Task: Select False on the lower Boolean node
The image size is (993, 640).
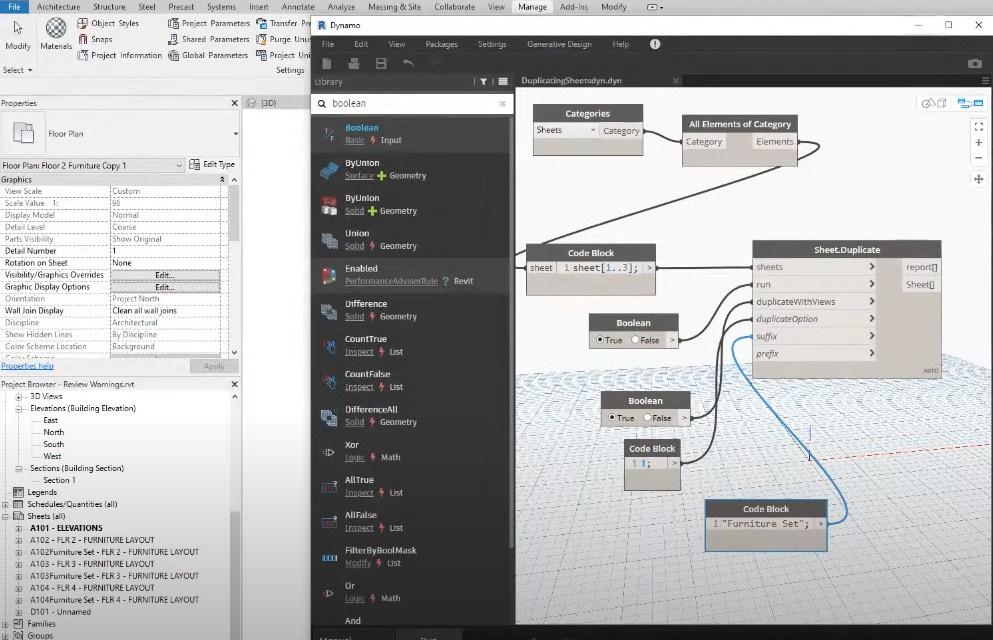Action: tap(647, 418)
